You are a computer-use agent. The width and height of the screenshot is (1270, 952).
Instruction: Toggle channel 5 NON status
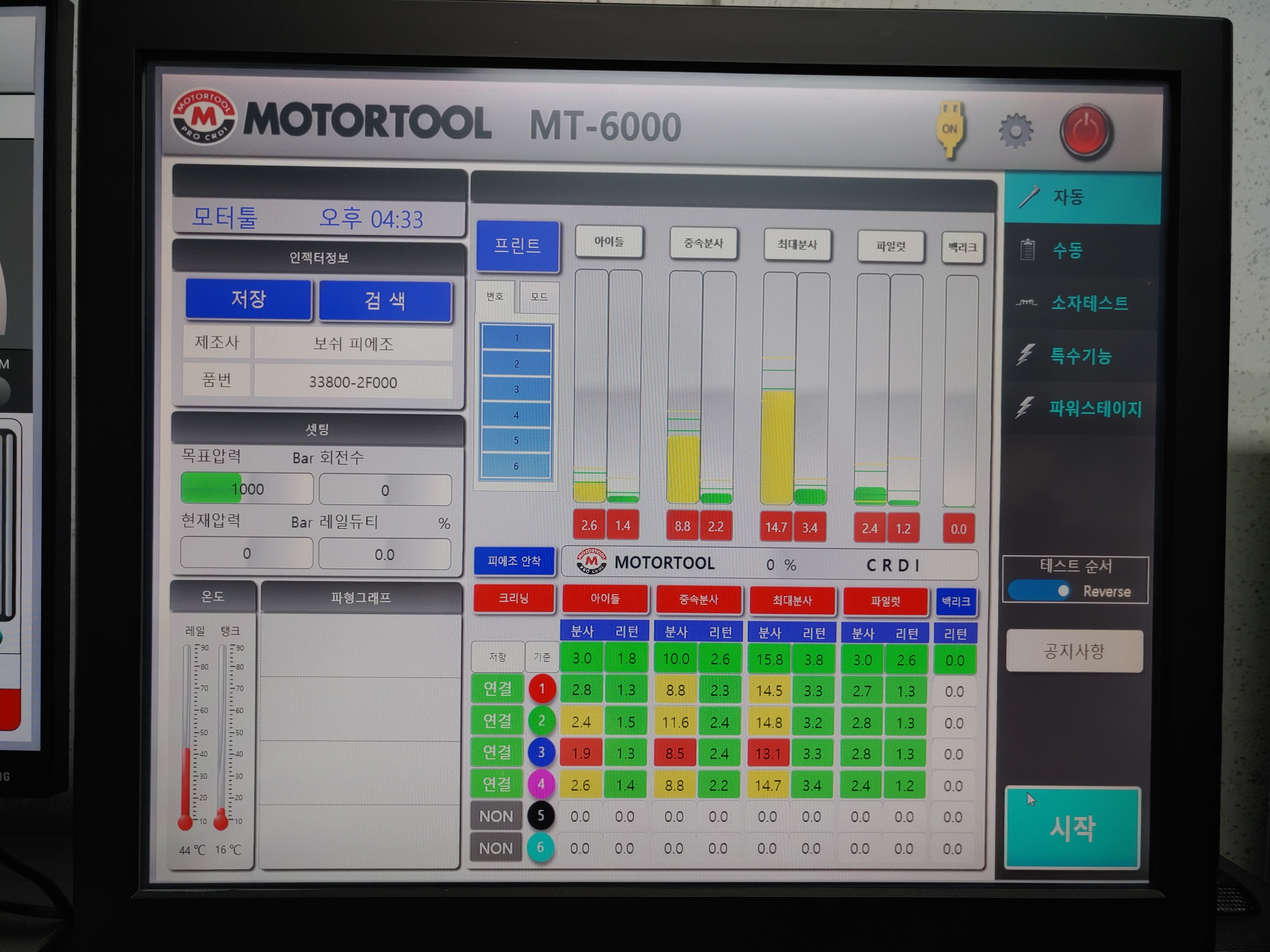tap(496, 816)
